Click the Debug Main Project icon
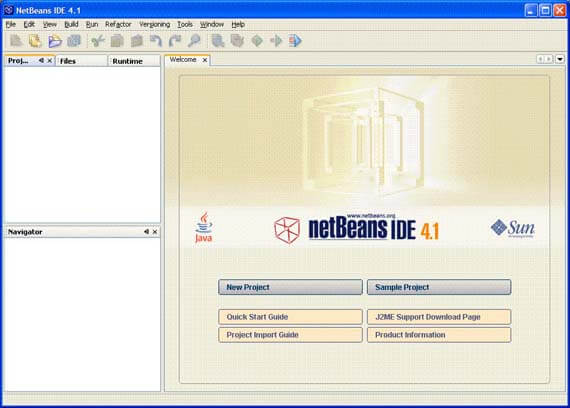Viewport: 570px width, 408px height. 276,41
